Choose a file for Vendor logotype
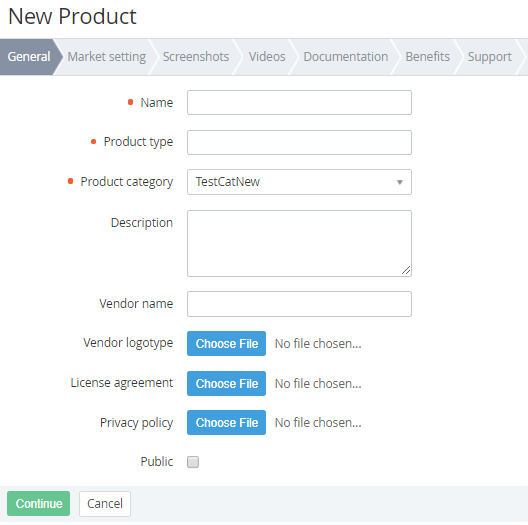Screen dimensions: 528x525 click(226, 343)
